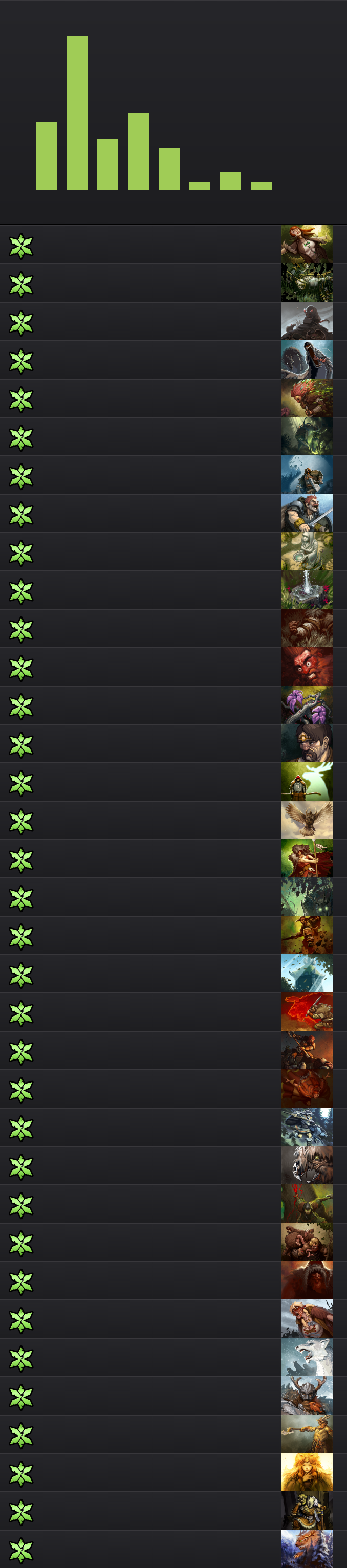The image size is (347, 1568).
Task: Select the bearded man with forehead jewel card
Action: pyautogui.click(x=307, y=743)
